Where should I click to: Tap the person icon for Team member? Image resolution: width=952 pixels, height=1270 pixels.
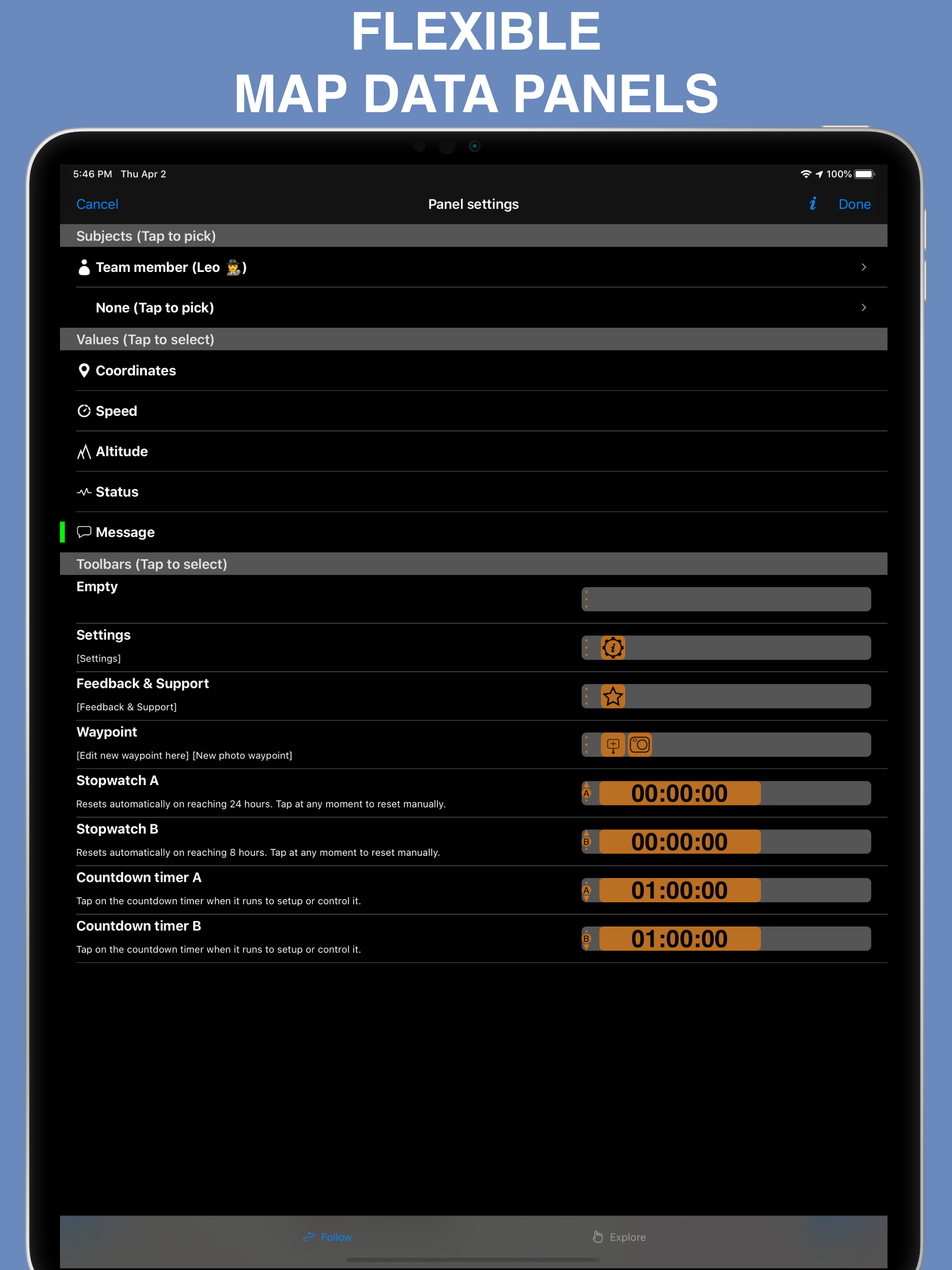84,268
